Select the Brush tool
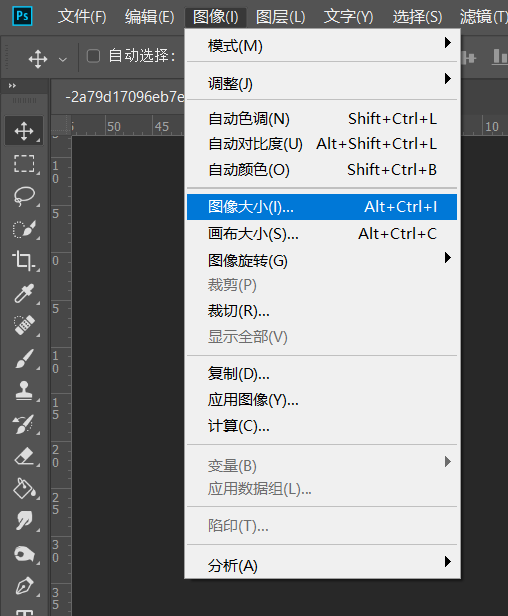Image resolution: width=508 pixels, height=616 pixels. coord(24,358)
